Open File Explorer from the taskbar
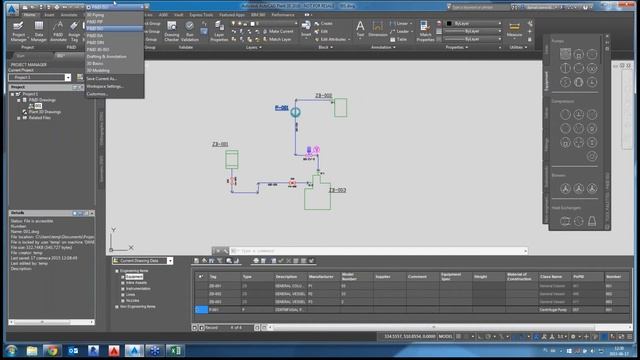 (32, 351)
